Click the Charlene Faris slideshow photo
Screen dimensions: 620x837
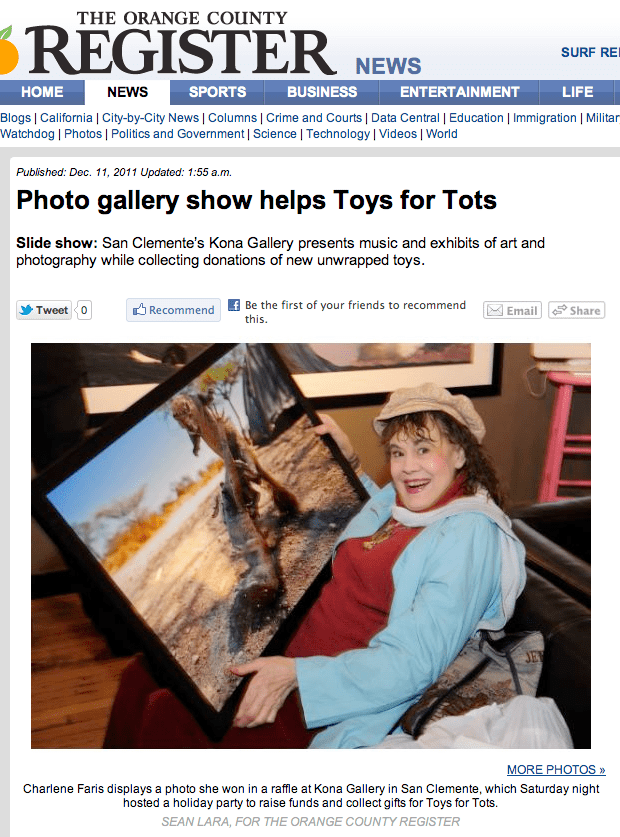point(311,546)
